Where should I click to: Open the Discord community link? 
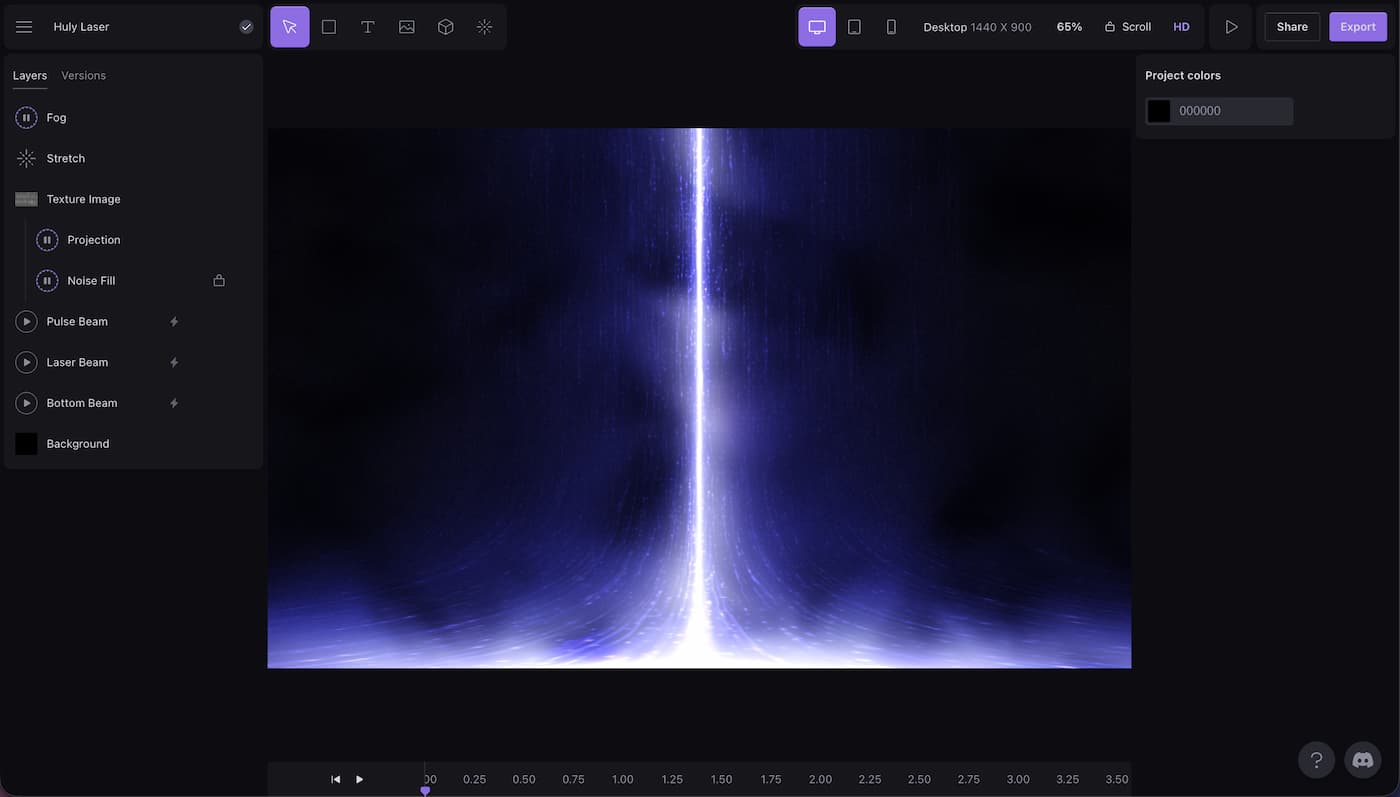coord(1362,760)
